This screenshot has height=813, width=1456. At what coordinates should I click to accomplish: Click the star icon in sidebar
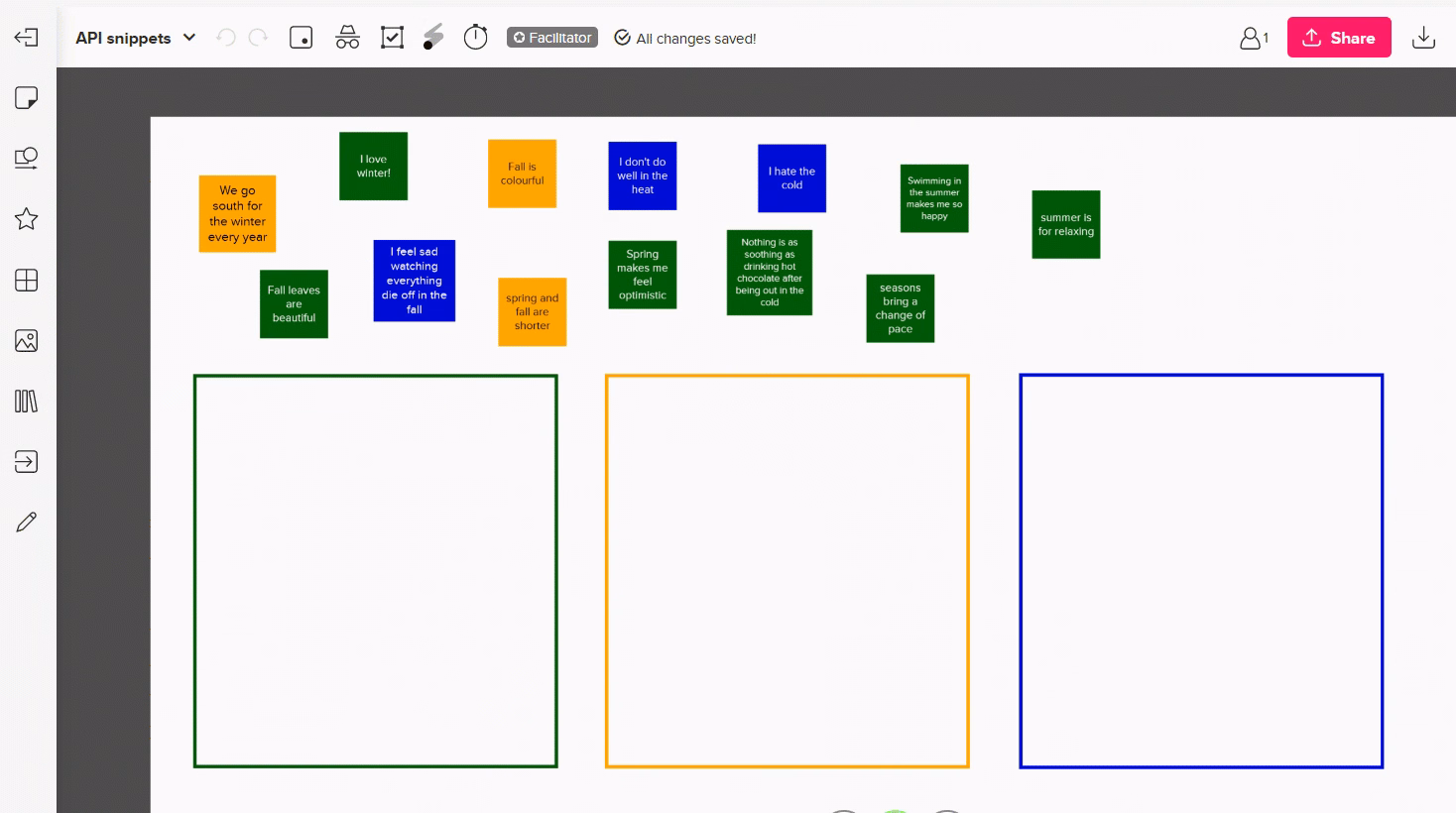pos(27,219)
